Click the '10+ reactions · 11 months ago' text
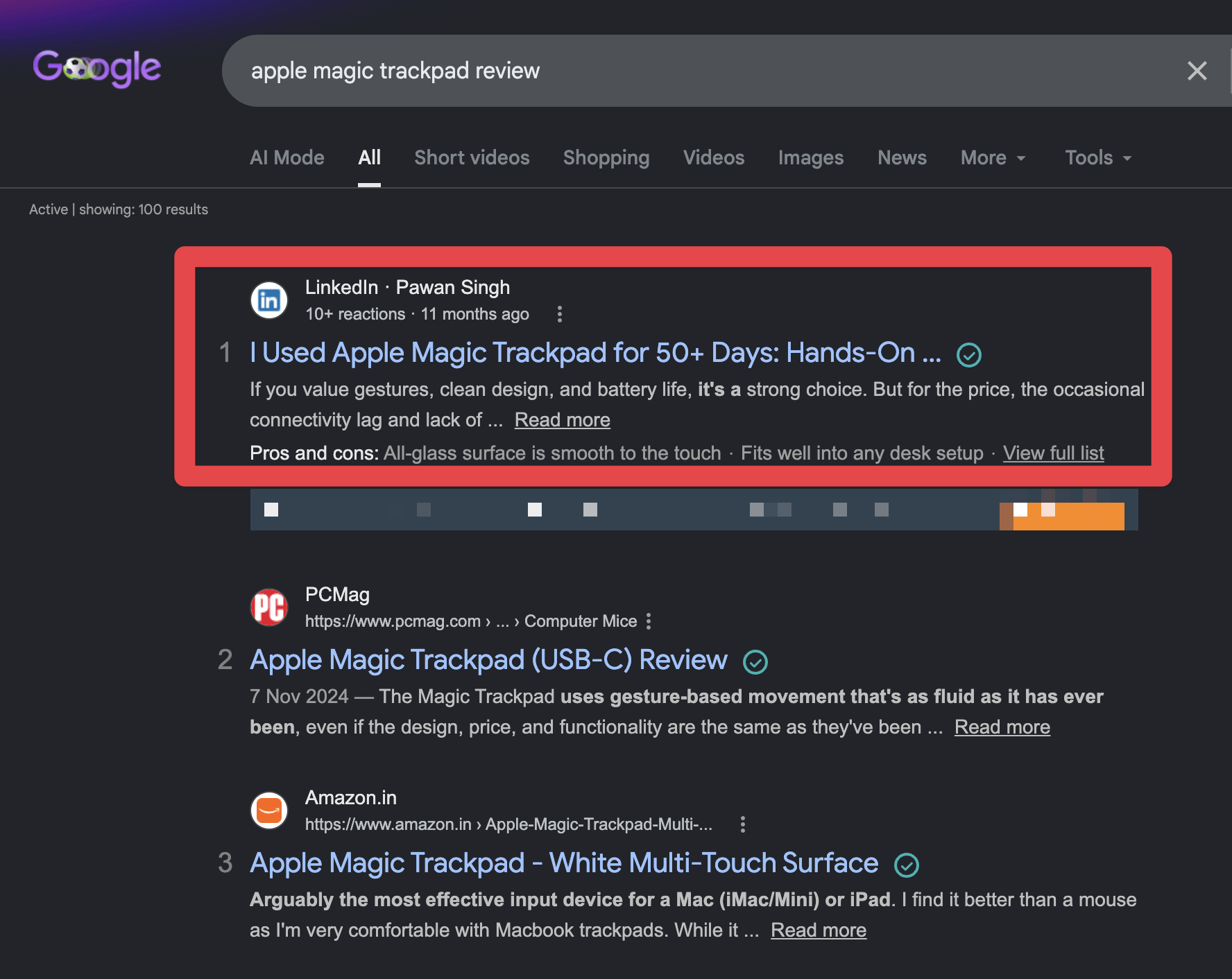Viewport: 1232px width, 979px height. 417,314
